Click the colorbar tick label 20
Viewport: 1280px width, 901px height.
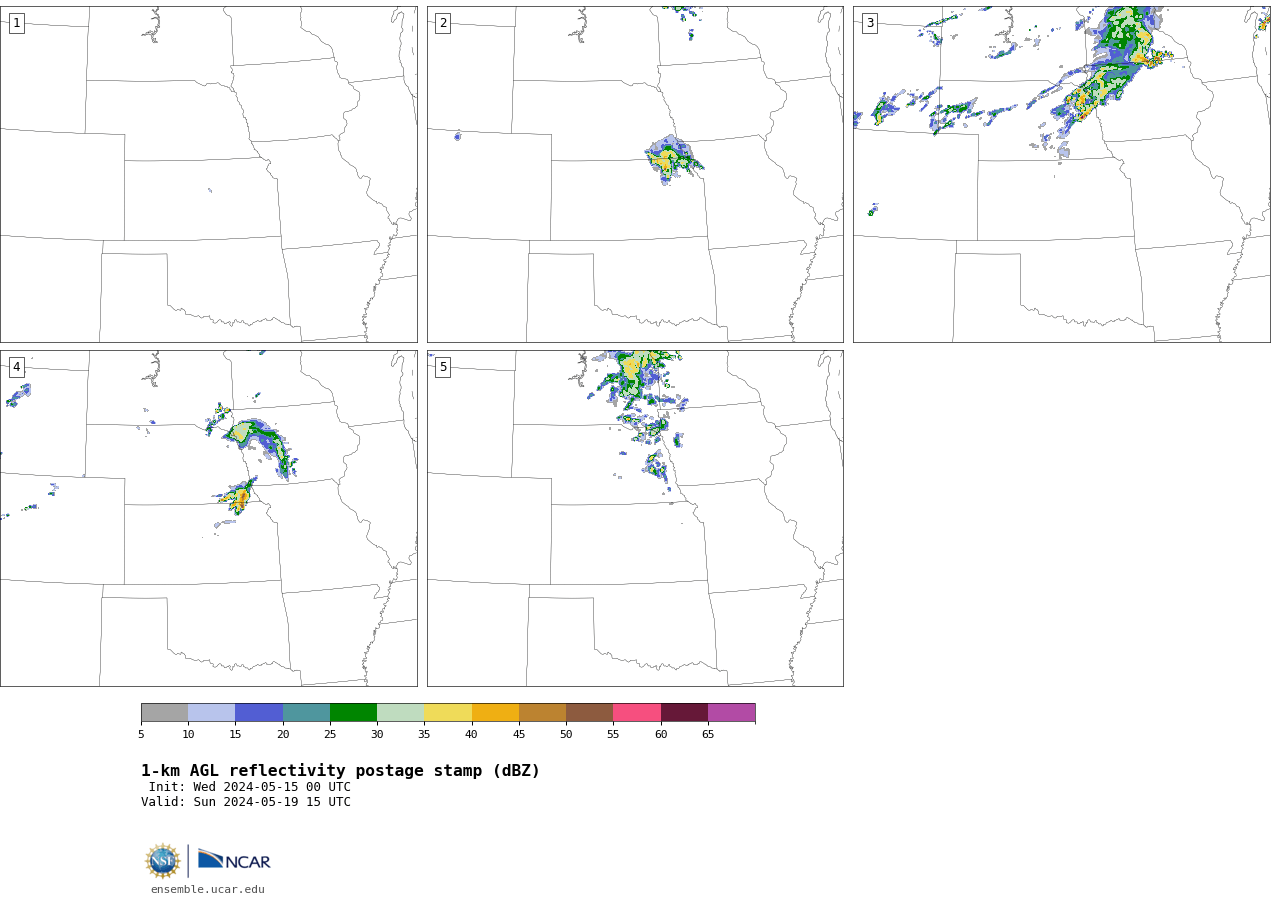coord(283,734)
